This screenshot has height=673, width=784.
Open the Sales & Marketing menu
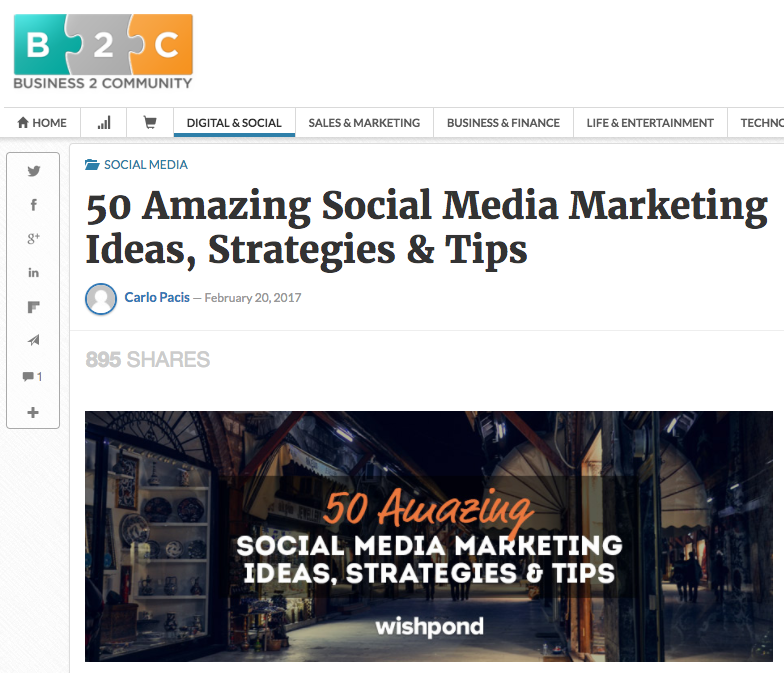point(364,122)
